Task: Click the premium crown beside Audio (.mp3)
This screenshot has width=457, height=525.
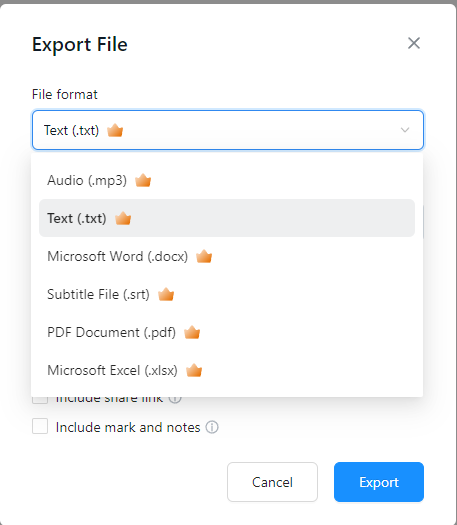Action: pyautogui.click(x=143, y=180)
